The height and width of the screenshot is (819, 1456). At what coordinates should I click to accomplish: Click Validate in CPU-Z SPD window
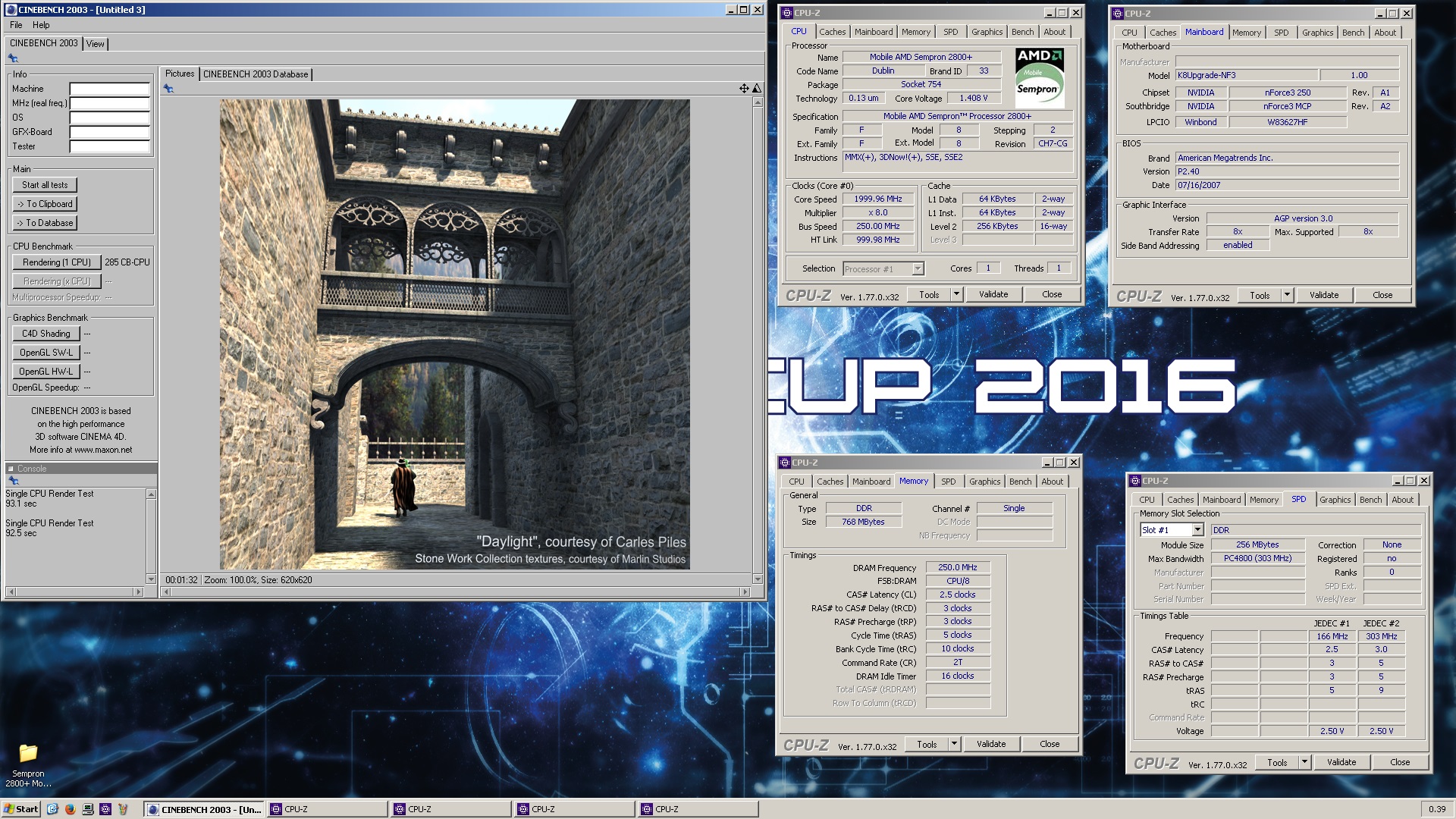tap(1341, 762)
